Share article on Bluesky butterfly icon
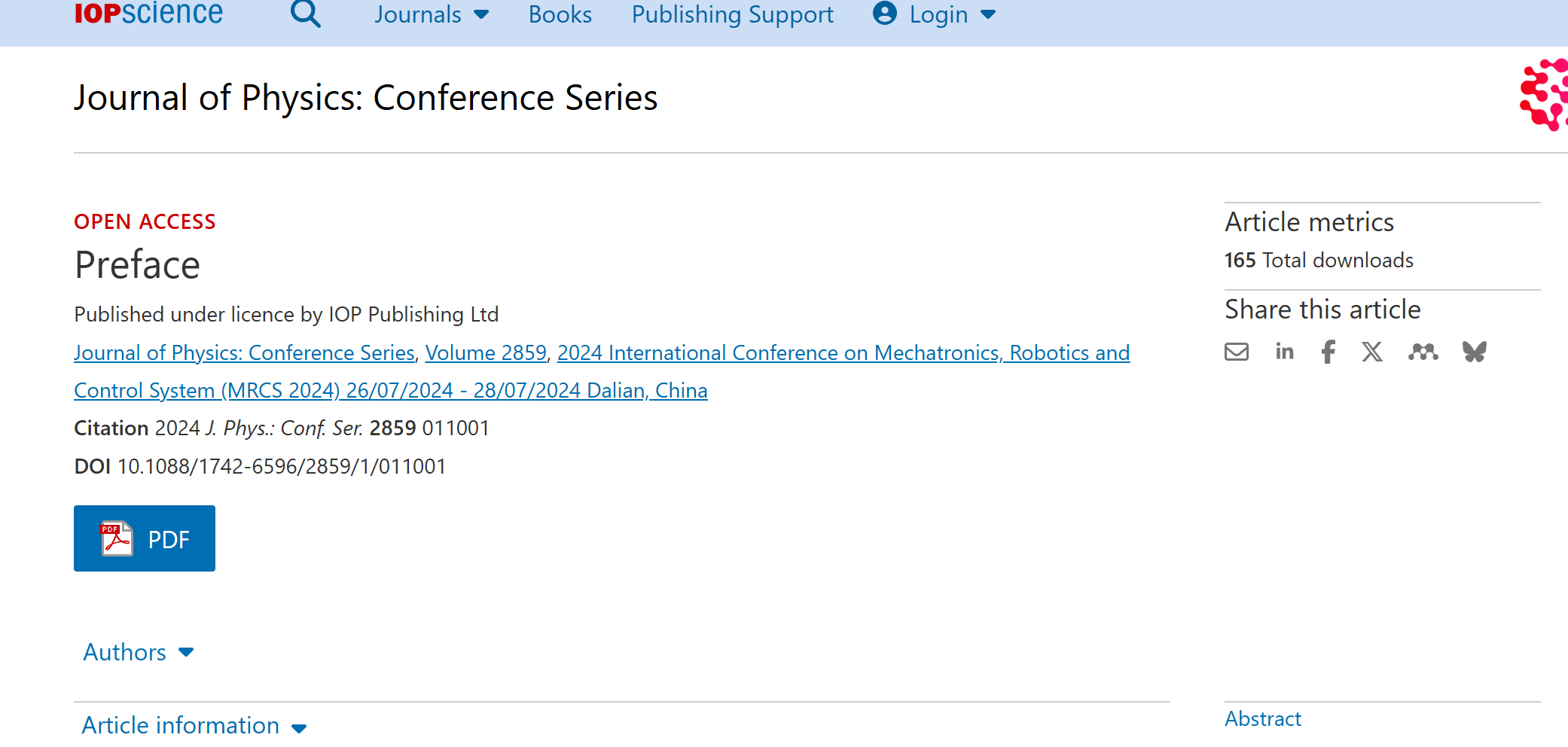This screenshot has height=747, width=1568. coord(1475,352)
